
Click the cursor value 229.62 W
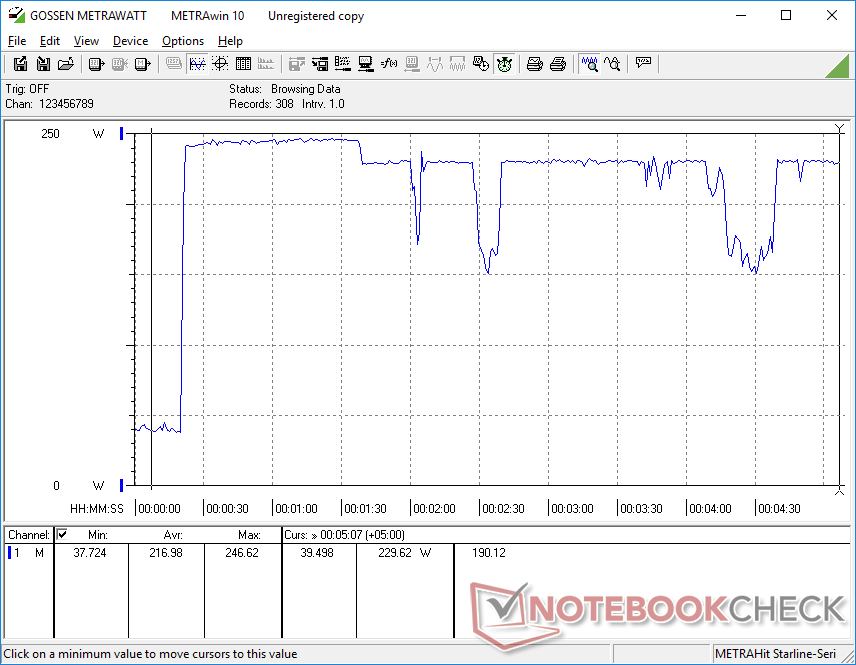click(405, 553)
